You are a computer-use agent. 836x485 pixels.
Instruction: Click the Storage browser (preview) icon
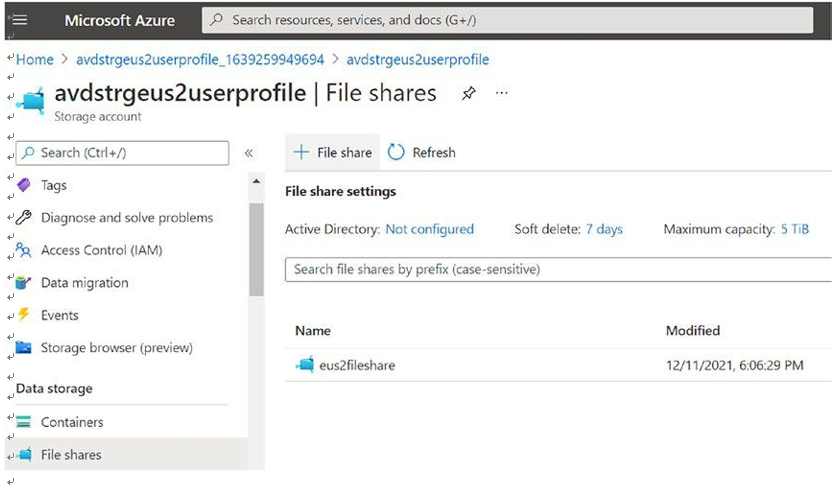[23, 347]
